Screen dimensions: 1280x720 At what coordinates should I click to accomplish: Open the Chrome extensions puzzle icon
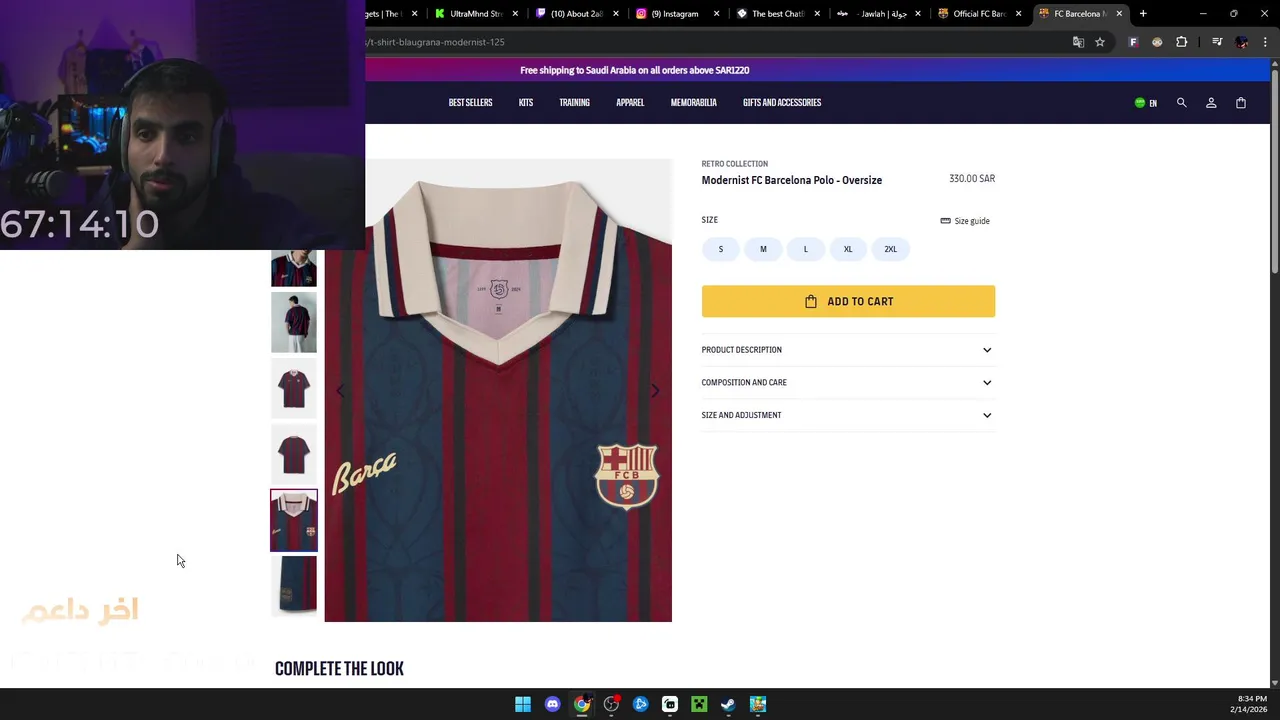pos(1182,42)
